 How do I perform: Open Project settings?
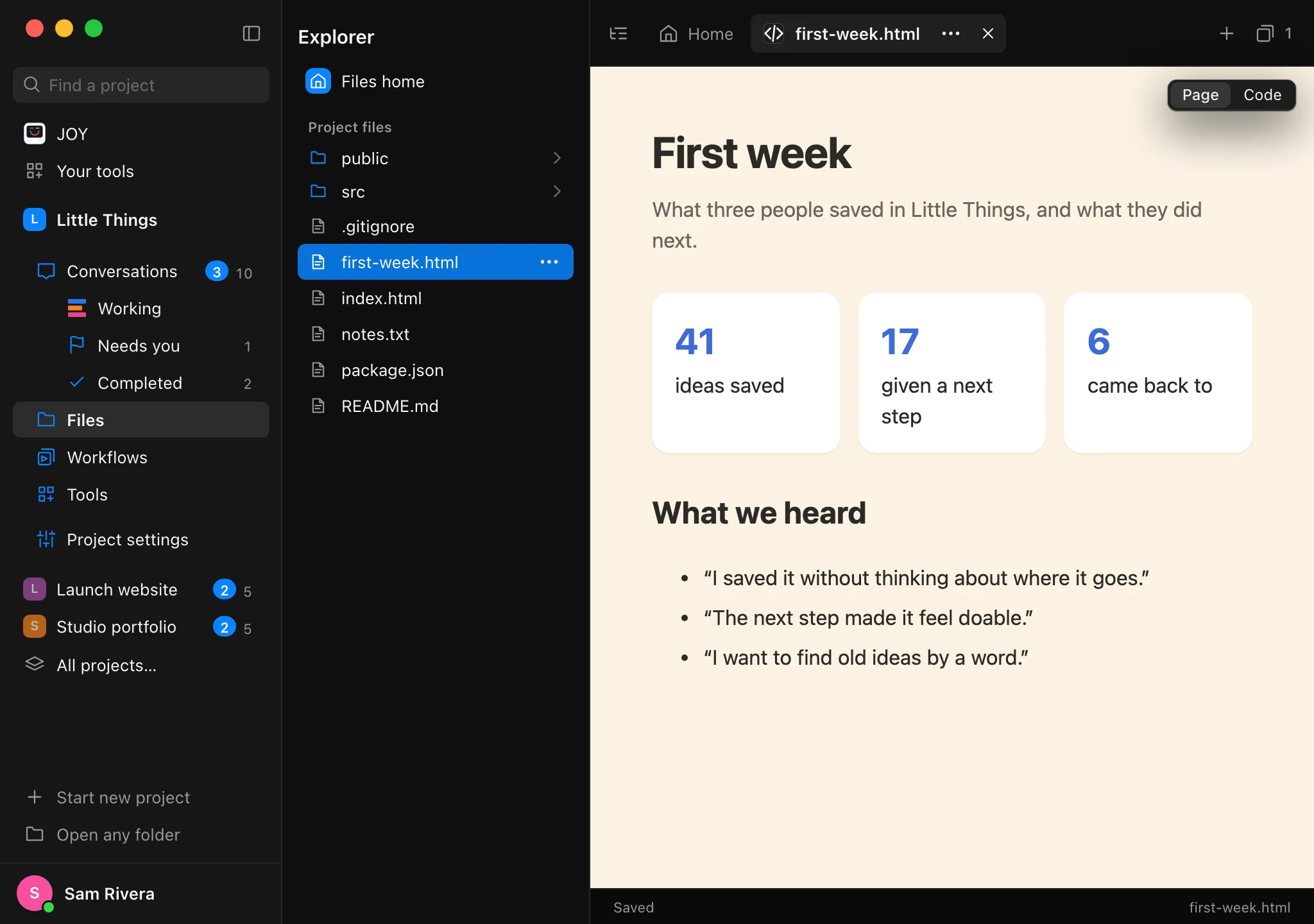pos(141,539)
